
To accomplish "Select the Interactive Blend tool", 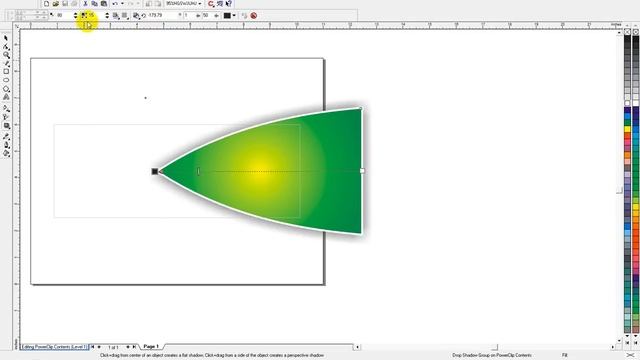I will pyautogui.click(x=6, y=109).
